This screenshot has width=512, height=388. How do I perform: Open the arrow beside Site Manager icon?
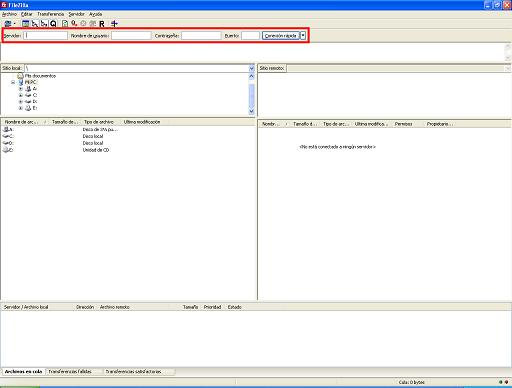coord(14,24)
